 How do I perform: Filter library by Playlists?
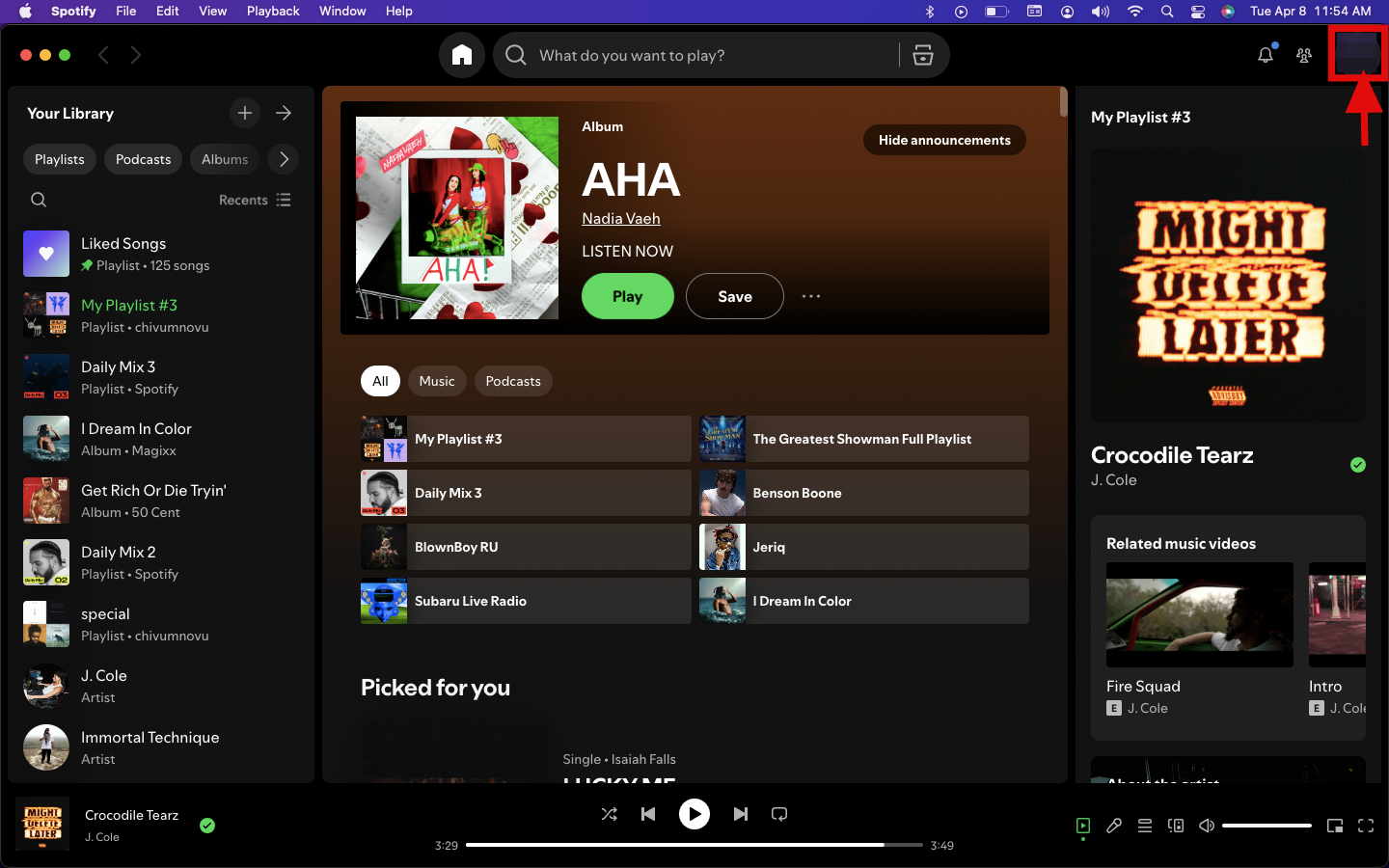tap(60, 159)
